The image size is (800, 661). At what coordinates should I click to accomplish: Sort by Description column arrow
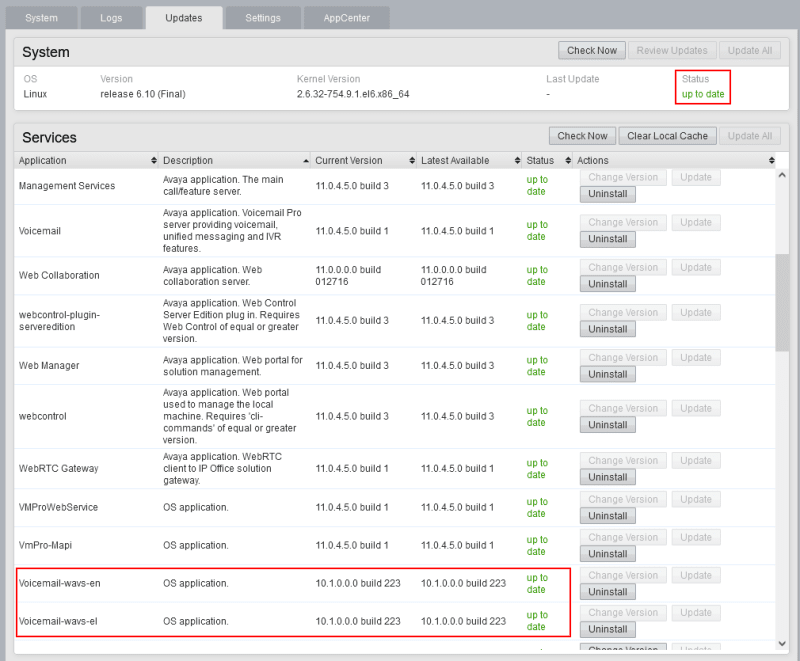306,161
